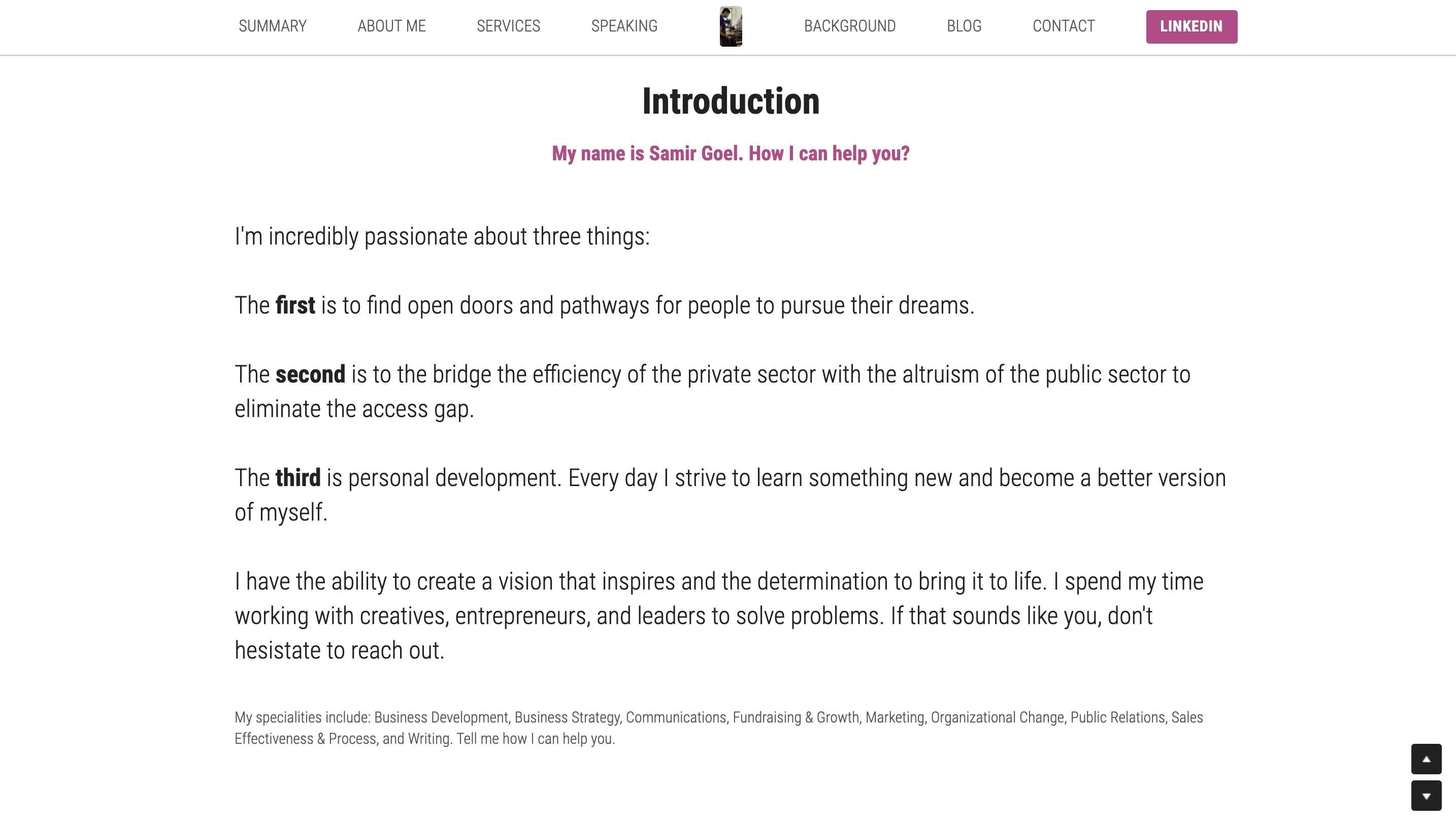This screenshot has height=824, width=1456.
Task: Click the 'eliminate the access gap' sentence
Action: 355,408
